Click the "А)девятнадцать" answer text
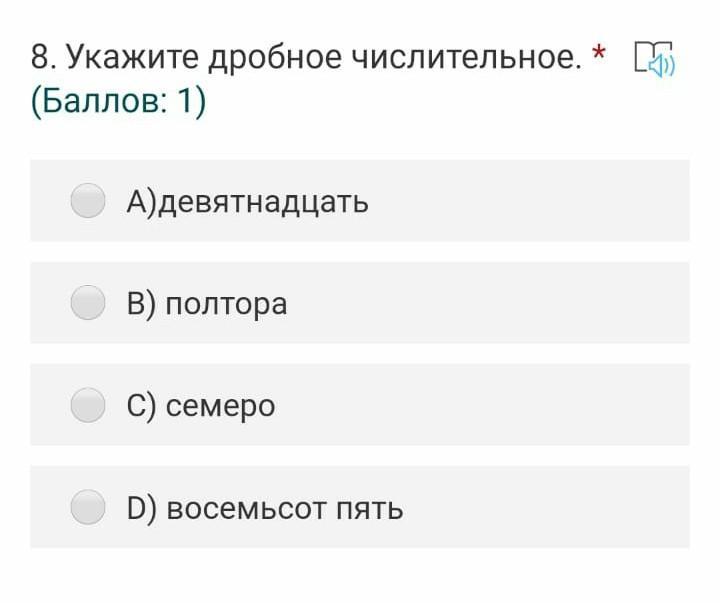 pyautogui.click(x=247, y=201)
